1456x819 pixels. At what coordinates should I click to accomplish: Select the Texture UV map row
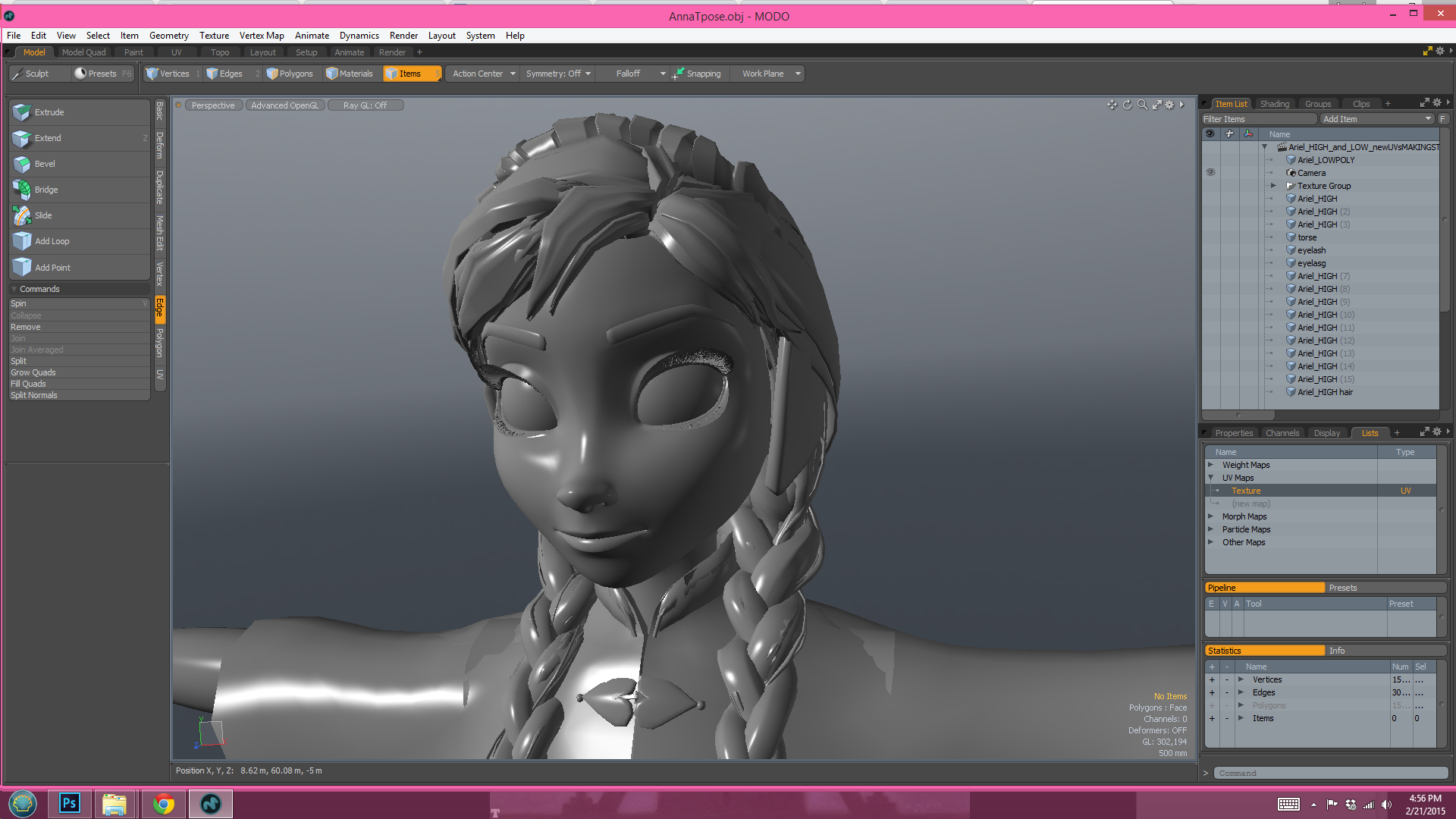1320,491
